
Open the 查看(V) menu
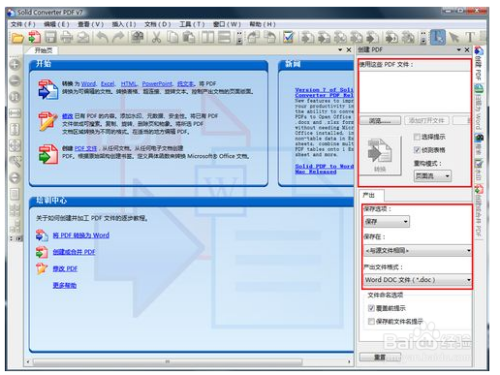(91, 24)
